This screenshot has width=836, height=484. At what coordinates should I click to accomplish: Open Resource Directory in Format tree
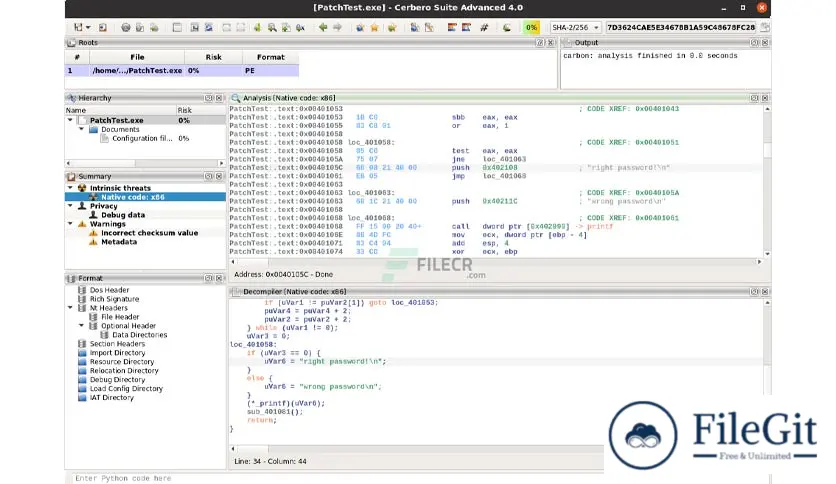122,362
